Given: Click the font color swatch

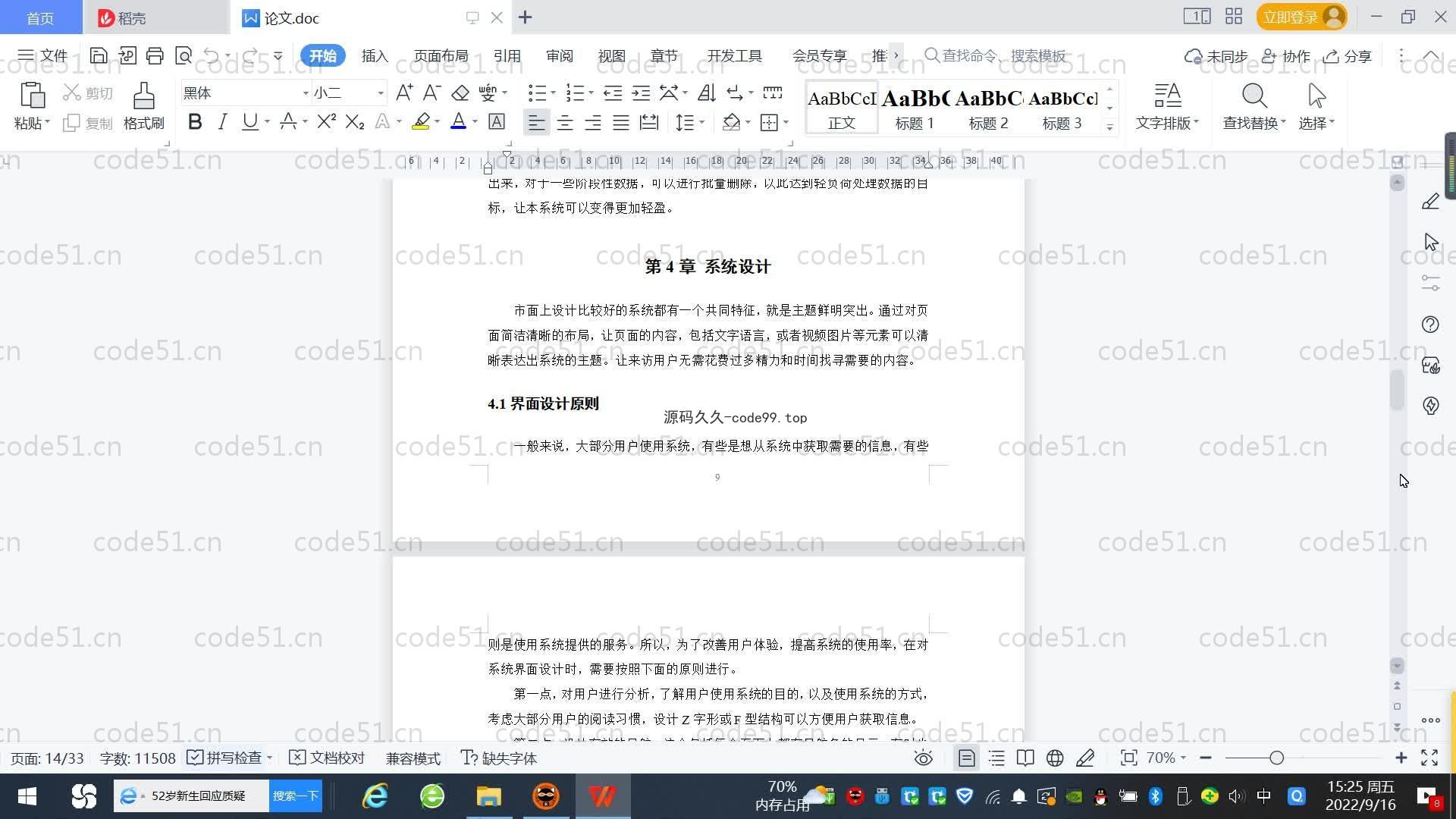Looking at the screenshot, I should [x=458, y=122].
